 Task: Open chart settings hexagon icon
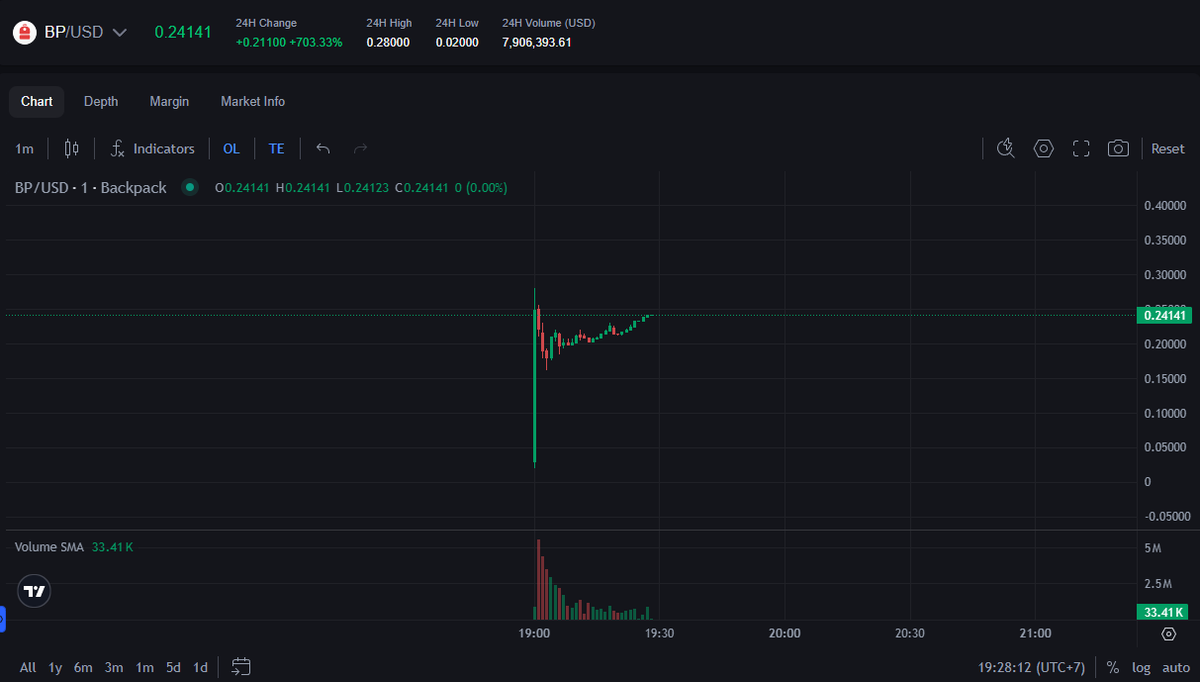coord(1043,148)
